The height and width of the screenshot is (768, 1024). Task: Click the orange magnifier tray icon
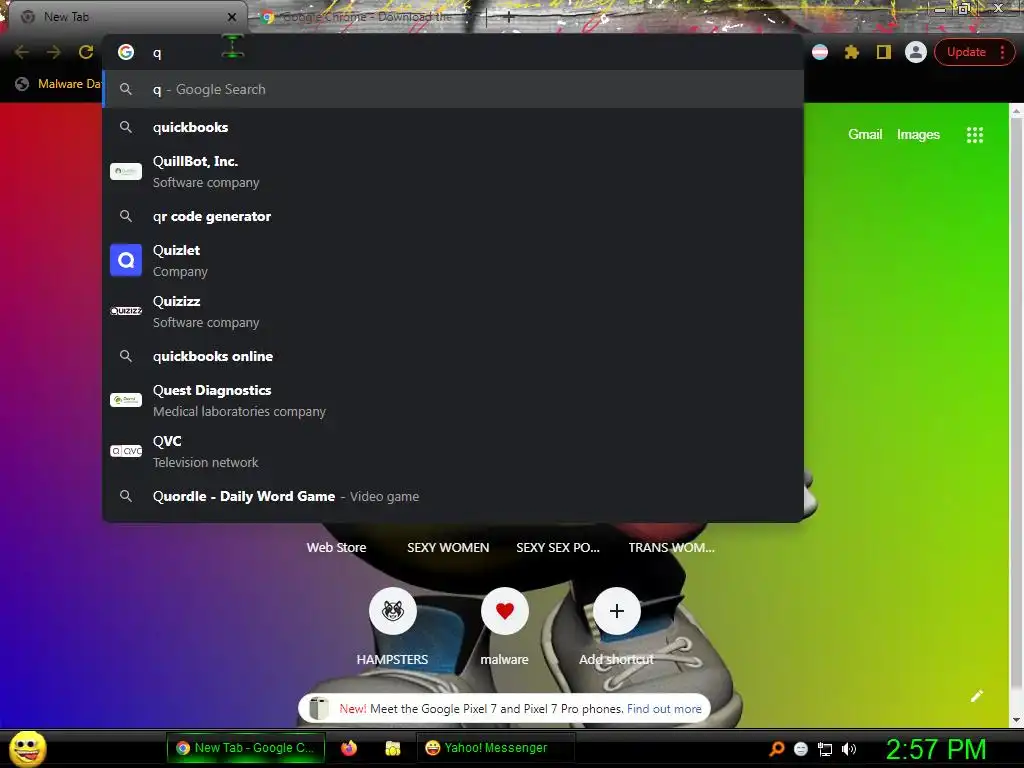tap(776, 749)
